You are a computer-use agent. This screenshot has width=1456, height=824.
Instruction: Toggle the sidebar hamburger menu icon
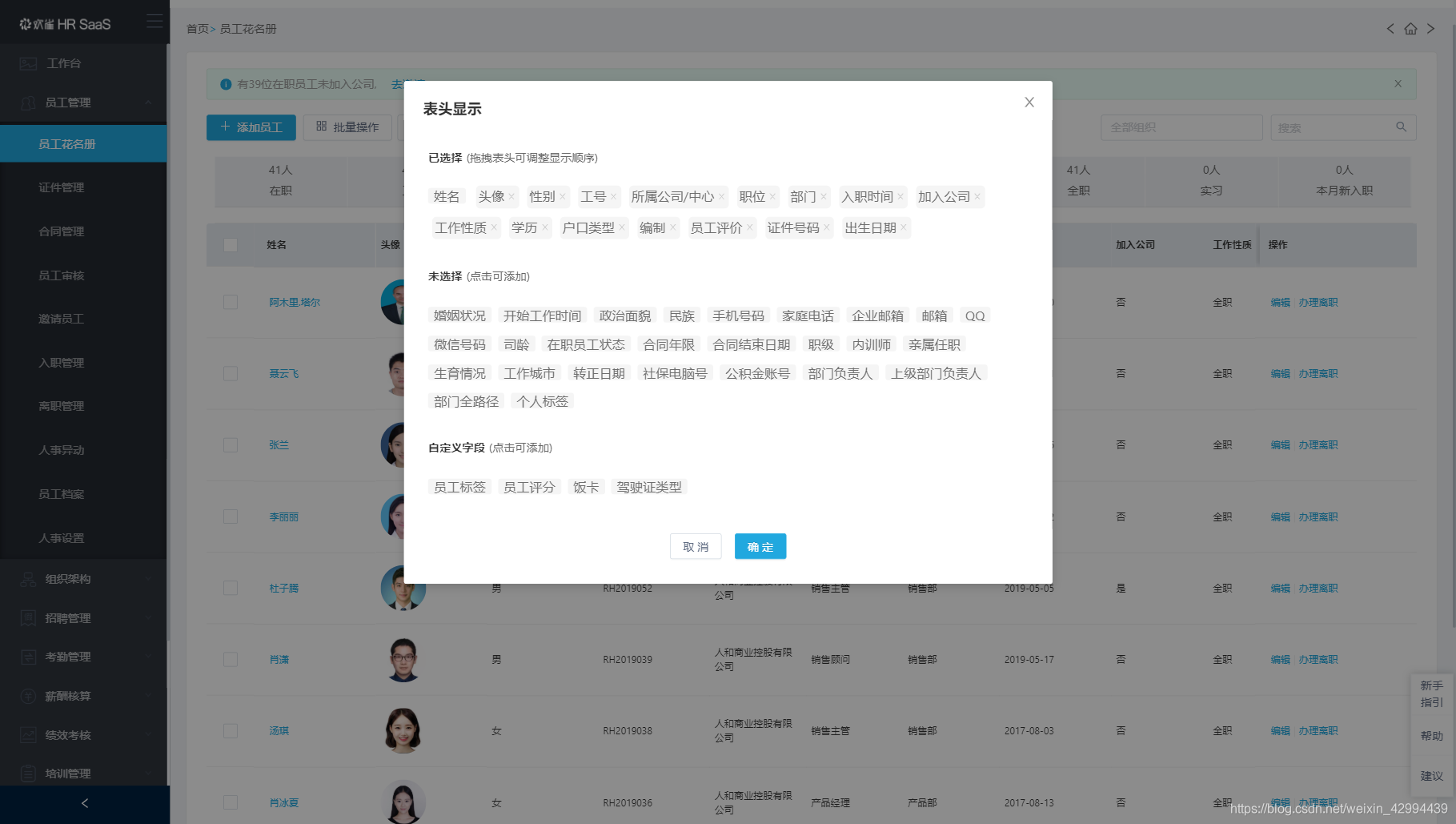154,22
